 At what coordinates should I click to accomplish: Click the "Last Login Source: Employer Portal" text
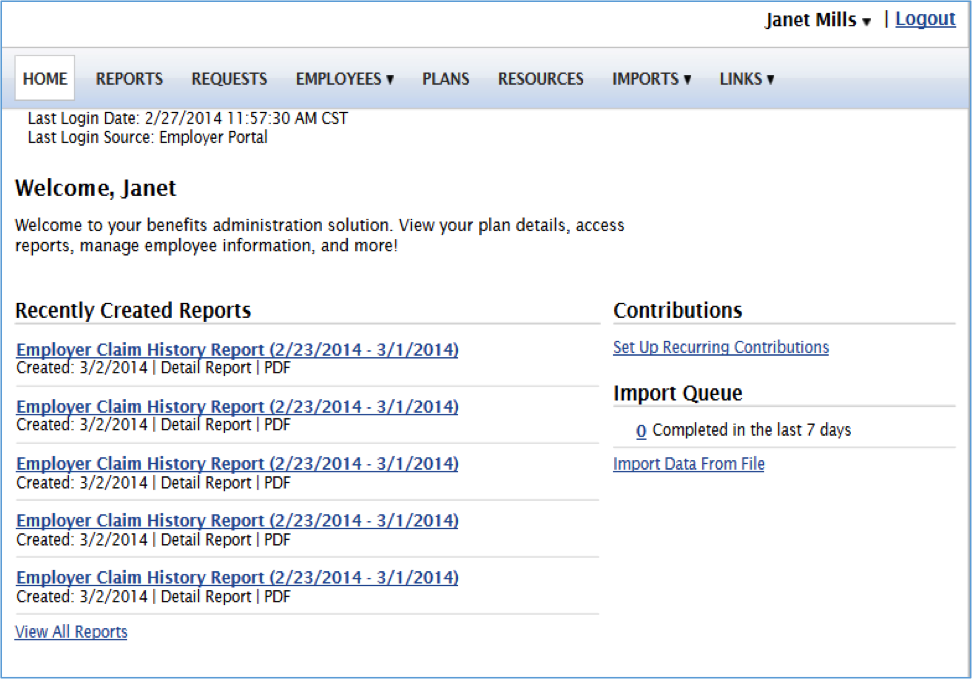148,137
